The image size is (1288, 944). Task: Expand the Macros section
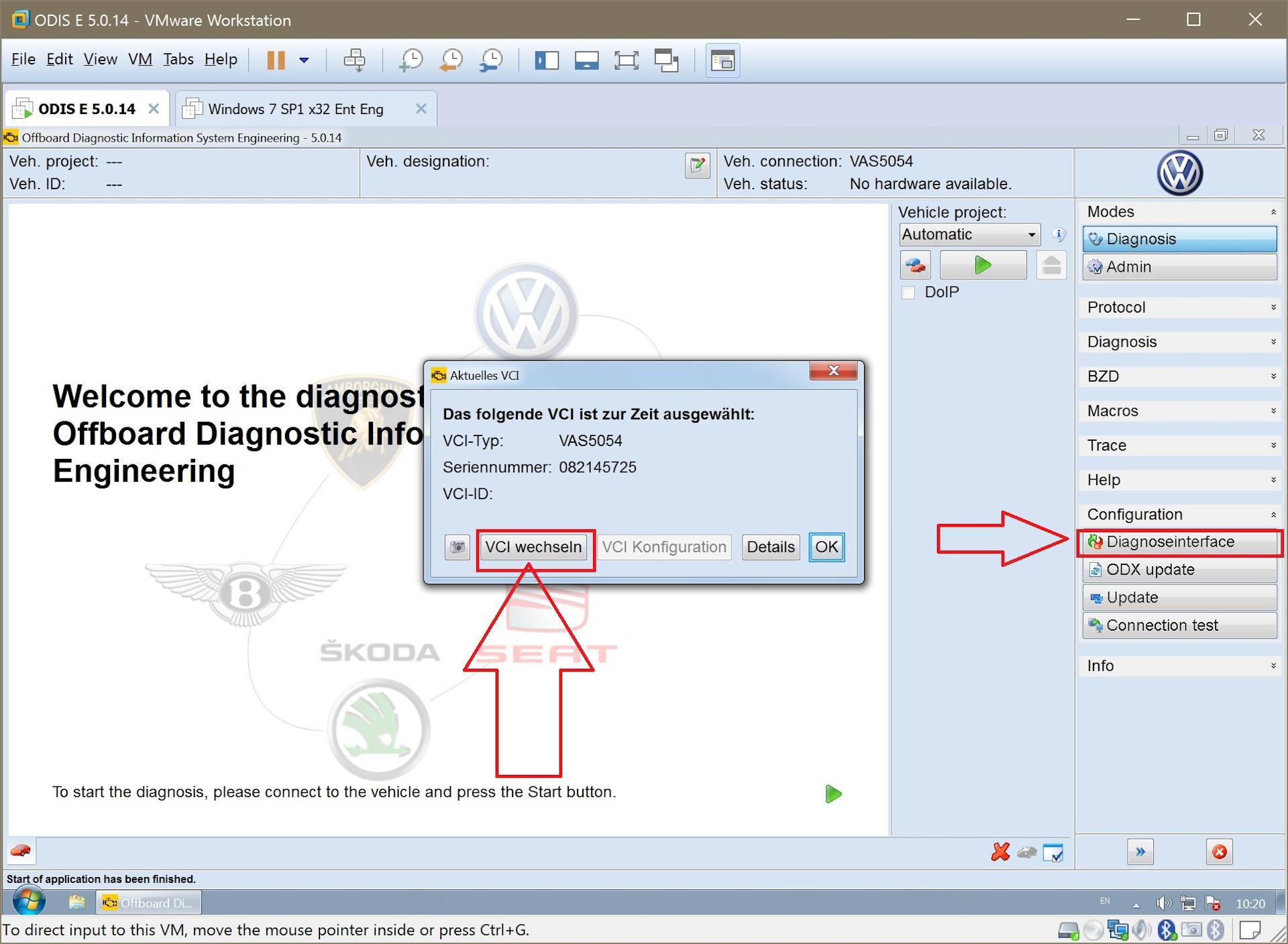point(1180,411)
